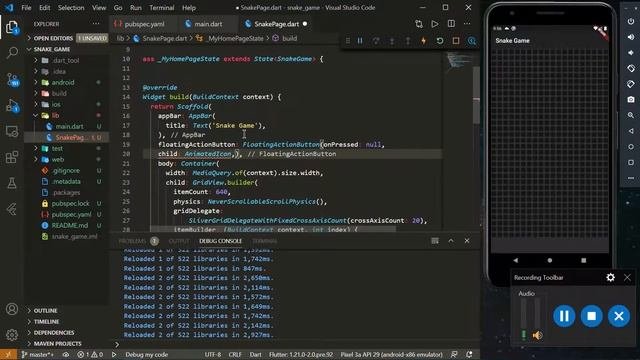Open the File menu
This screenshot has width=640, height=360.
26,8
